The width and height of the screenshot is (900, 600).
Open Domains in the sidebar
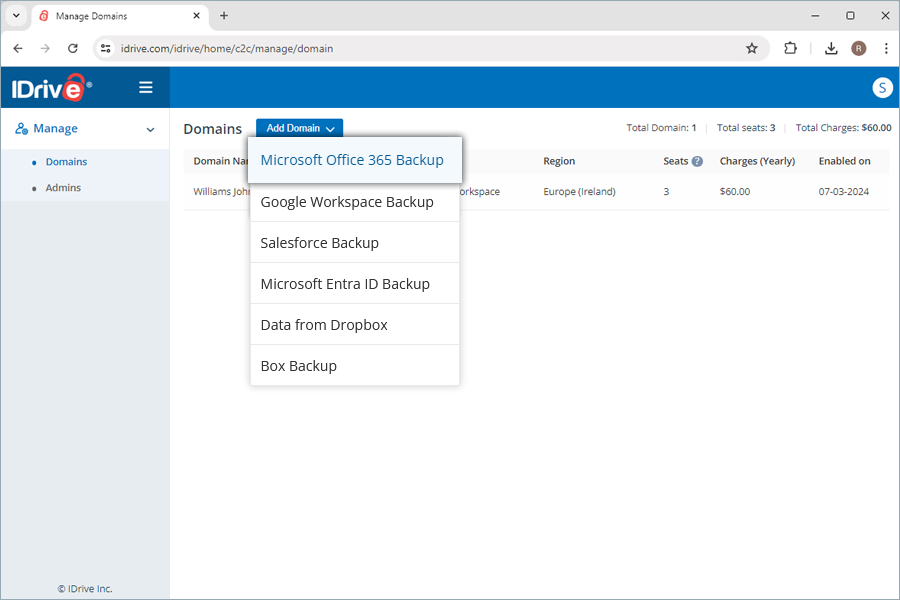[66, 162]
